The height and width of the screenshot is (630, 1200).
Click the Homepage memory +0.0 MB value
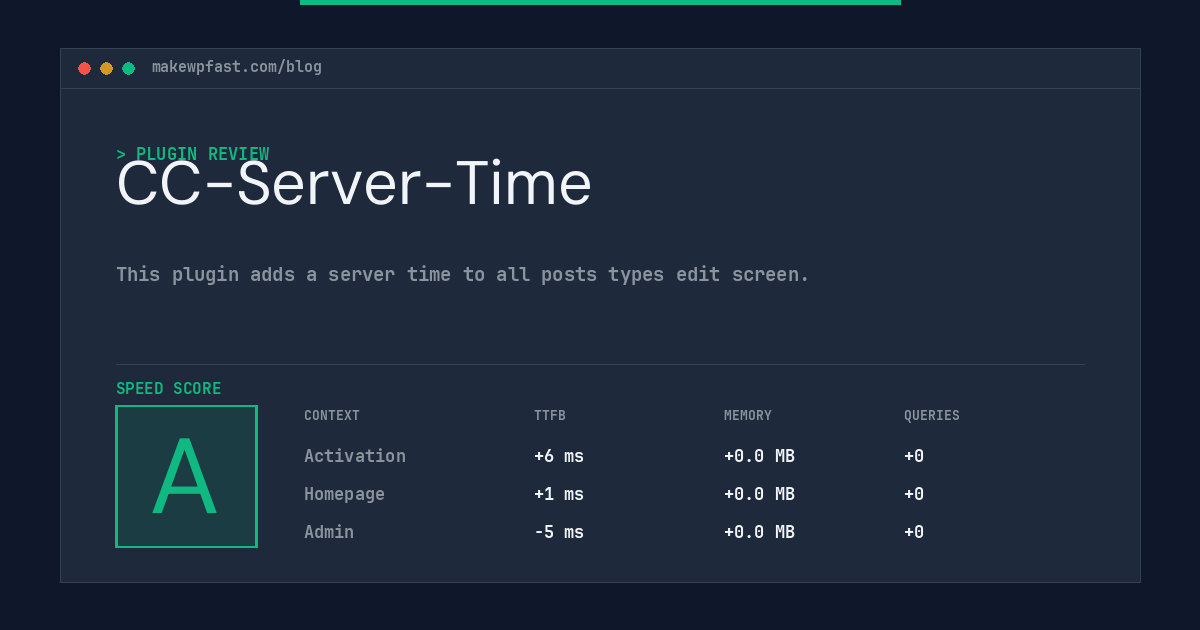pos(759,494)
